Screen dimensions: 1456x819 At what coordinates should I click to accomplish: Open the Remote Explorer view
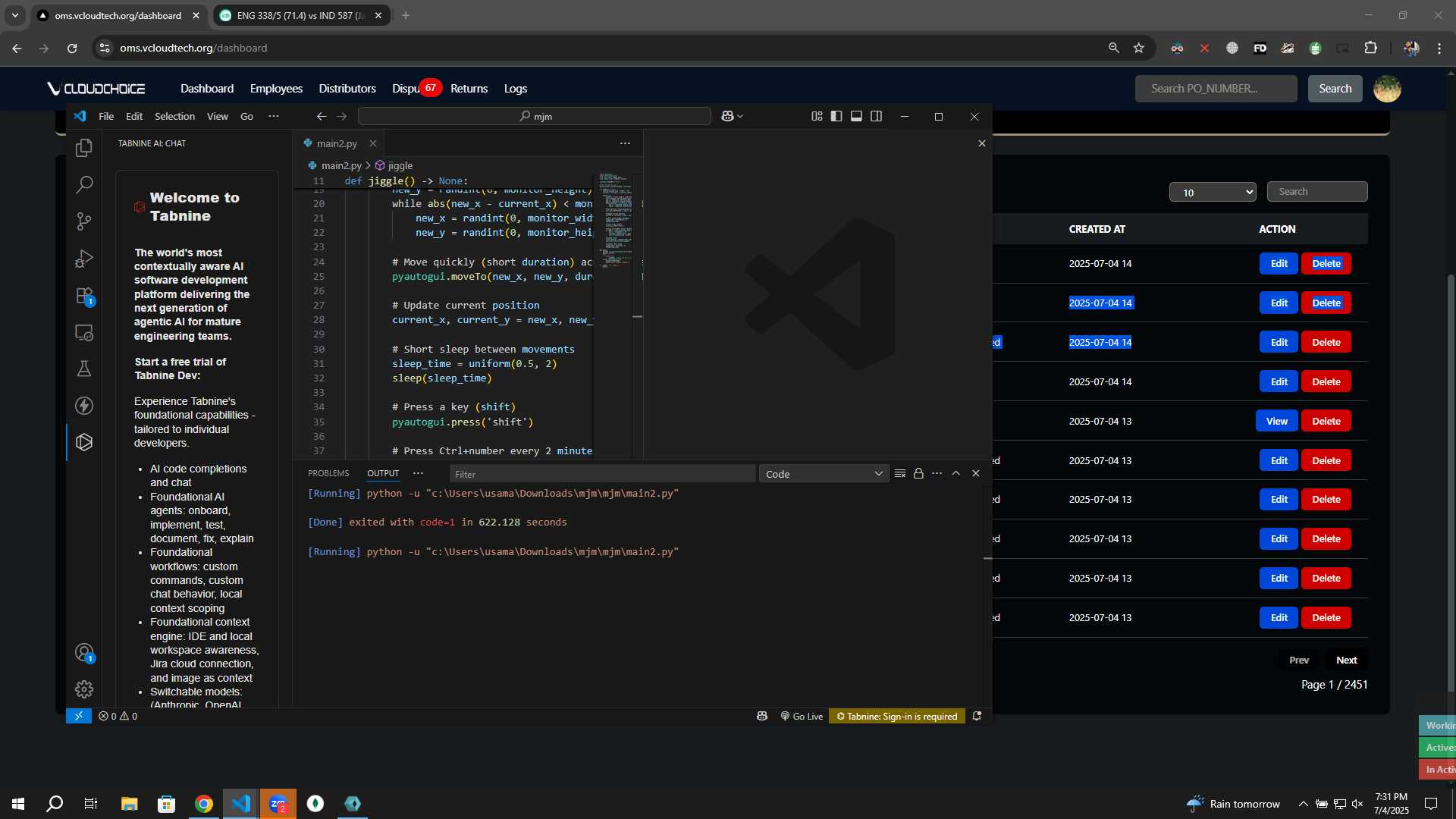click(84, 332)
